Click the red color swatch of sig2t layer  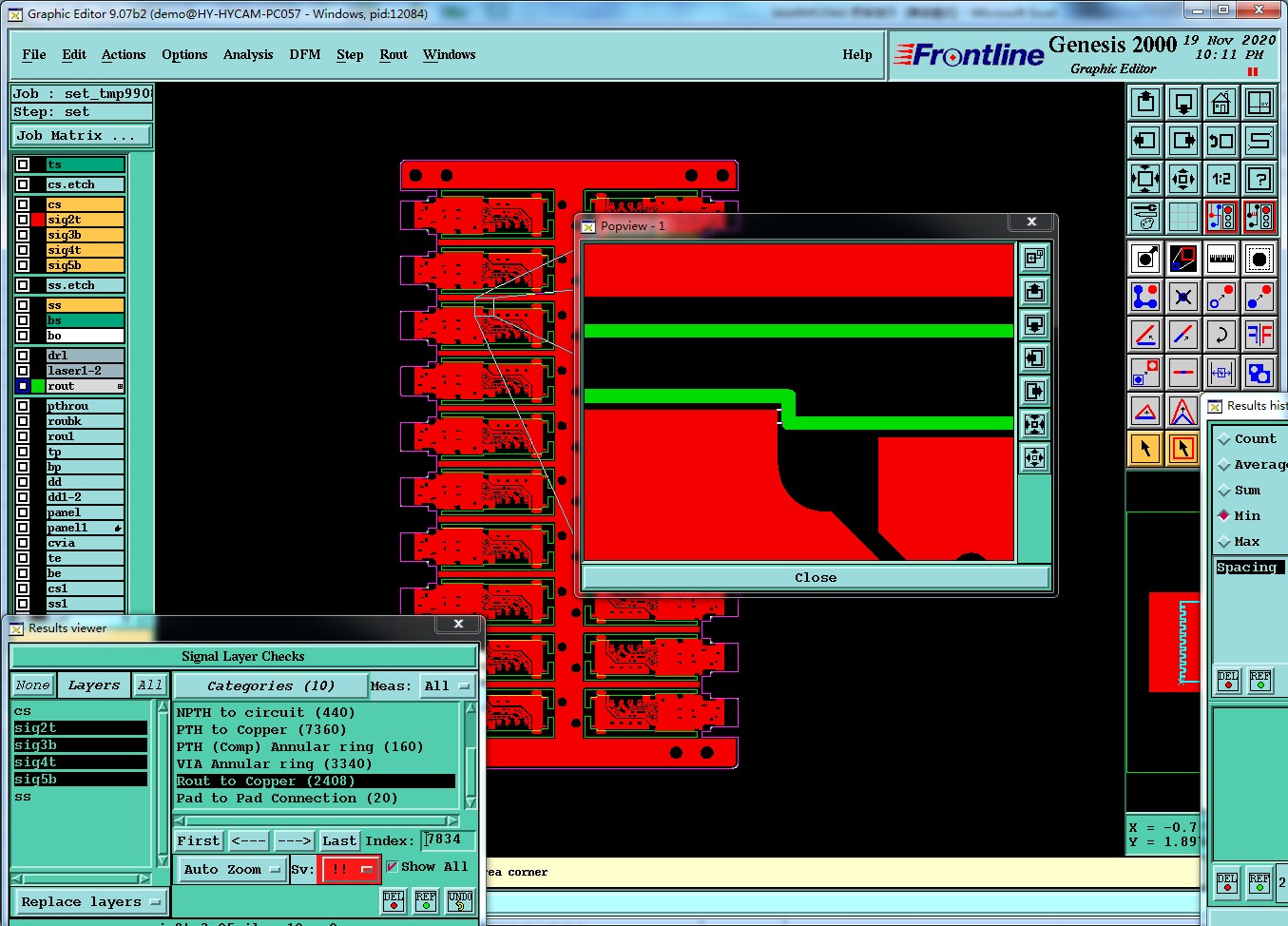pyautogui.click(x=38, y=220)
